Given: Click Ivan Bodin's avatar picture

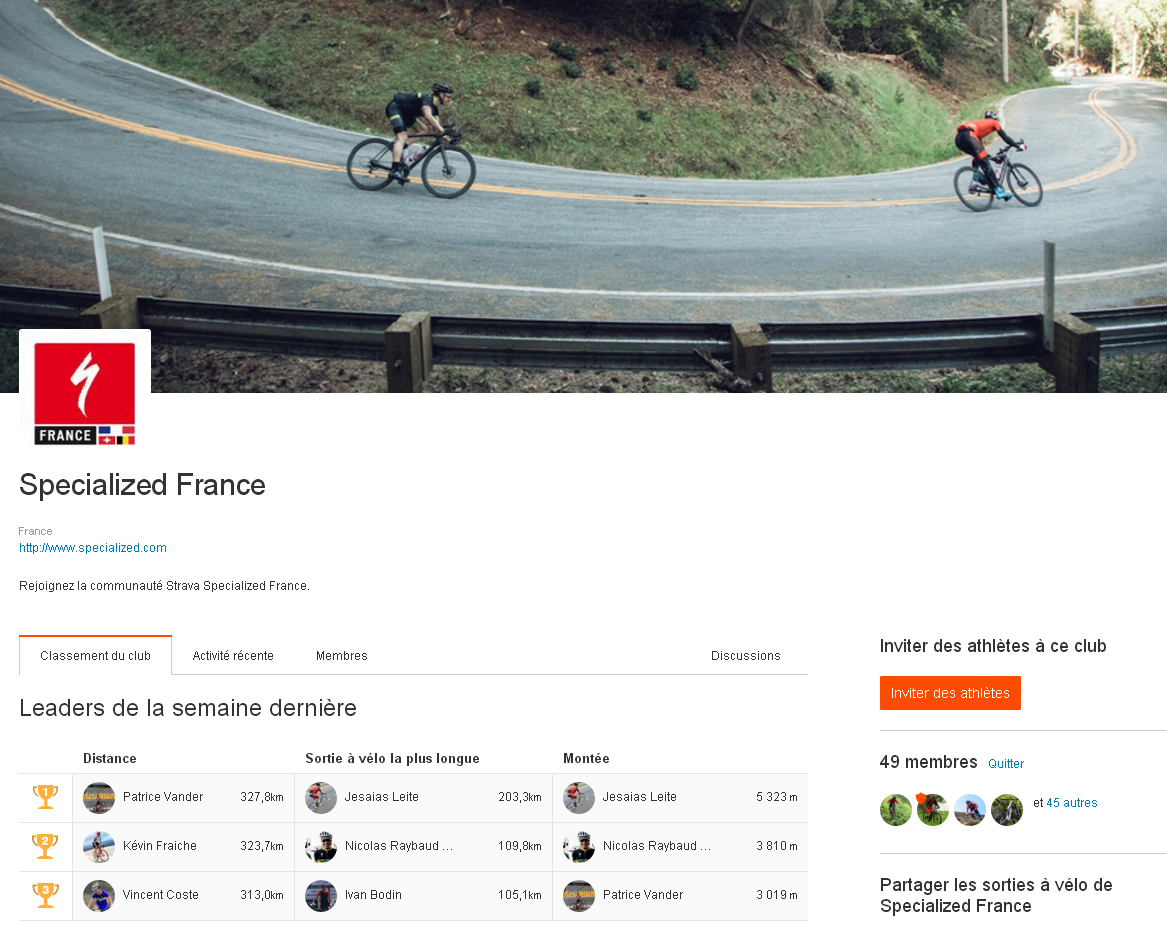Looking at the screenshot, I should (x=321, y=896).
